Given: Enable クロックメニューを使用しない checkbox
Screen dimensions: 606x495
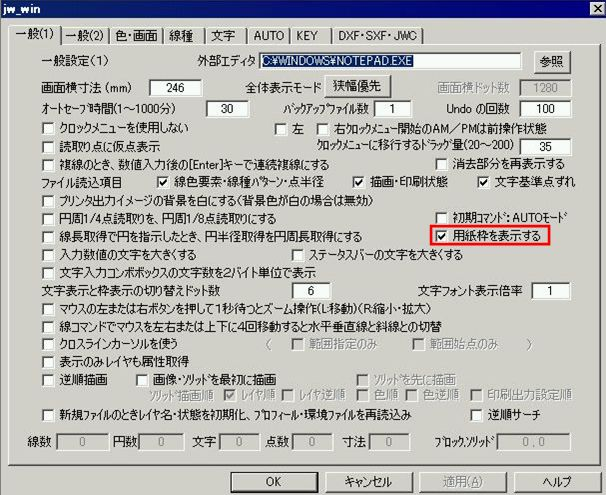Looking at the screenshot, I should [x=48, y=129].
